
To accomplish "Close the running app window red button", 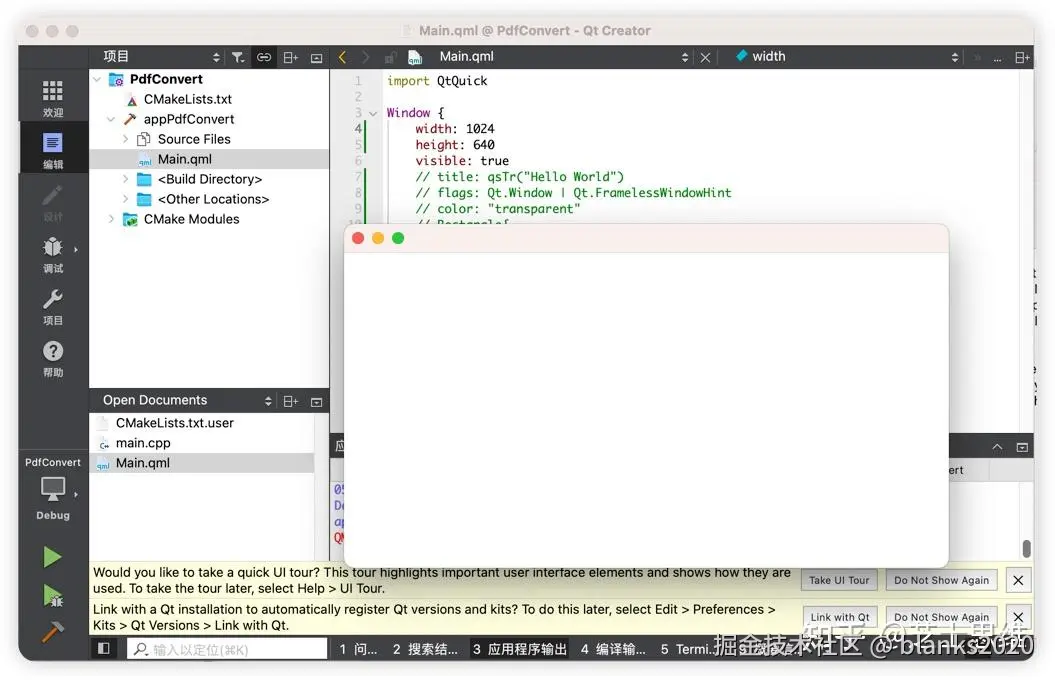I will coord(358,238).
